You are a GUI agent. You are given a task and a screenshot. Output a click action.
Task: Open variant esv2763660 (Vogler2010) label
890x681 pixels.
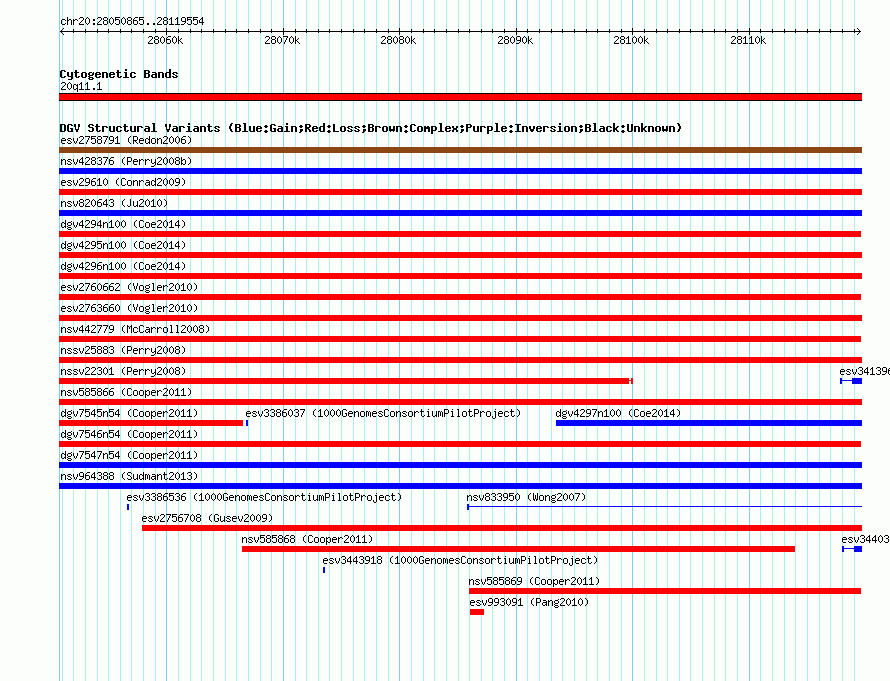pos(129,308)
